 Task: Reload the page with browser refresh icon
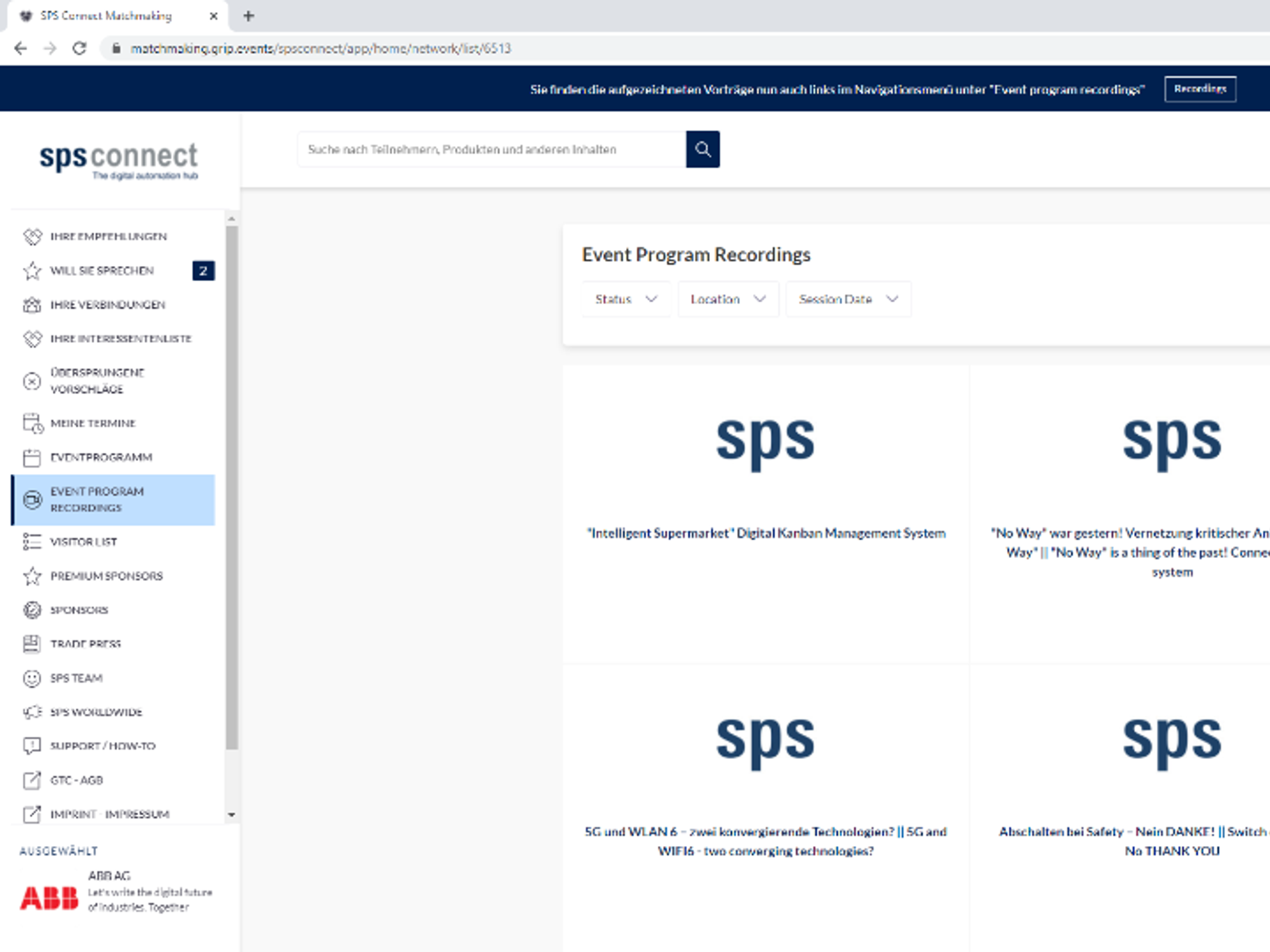pyautogui.click(x=79, y=48)
